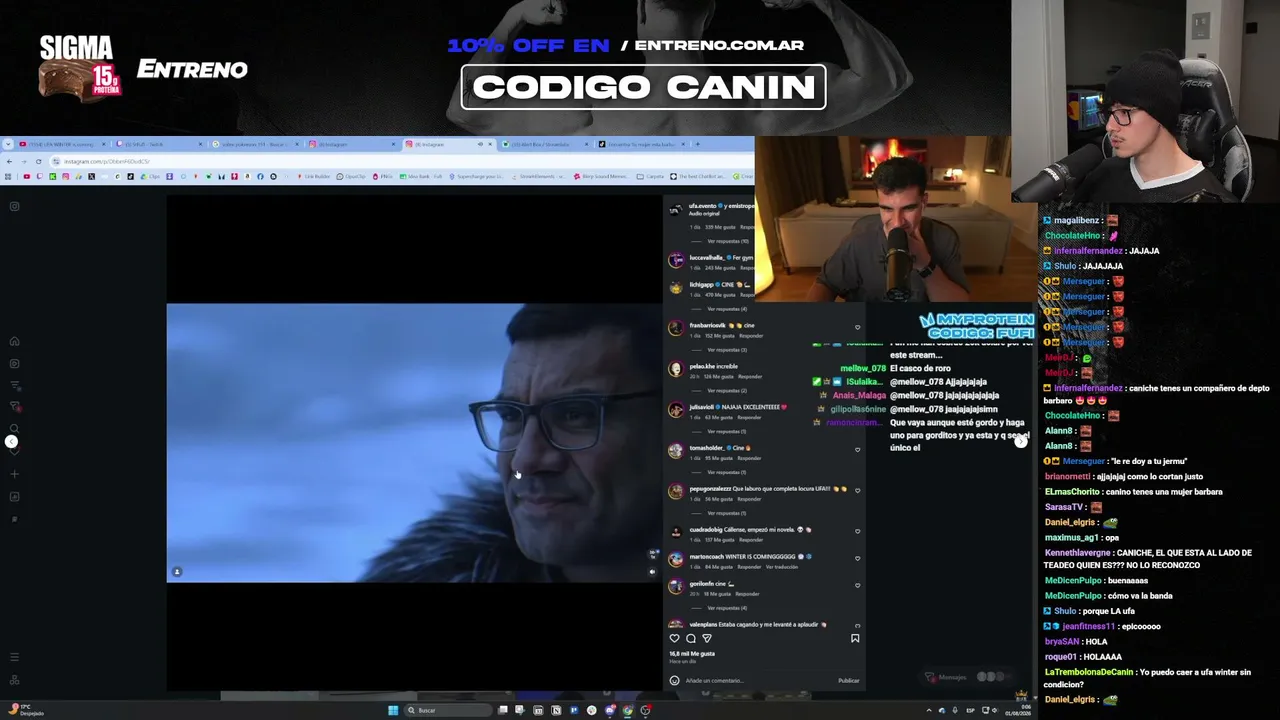Screen dimensions: 1280x720
Task: Reload the page in browser
Action: click(39, 161)
